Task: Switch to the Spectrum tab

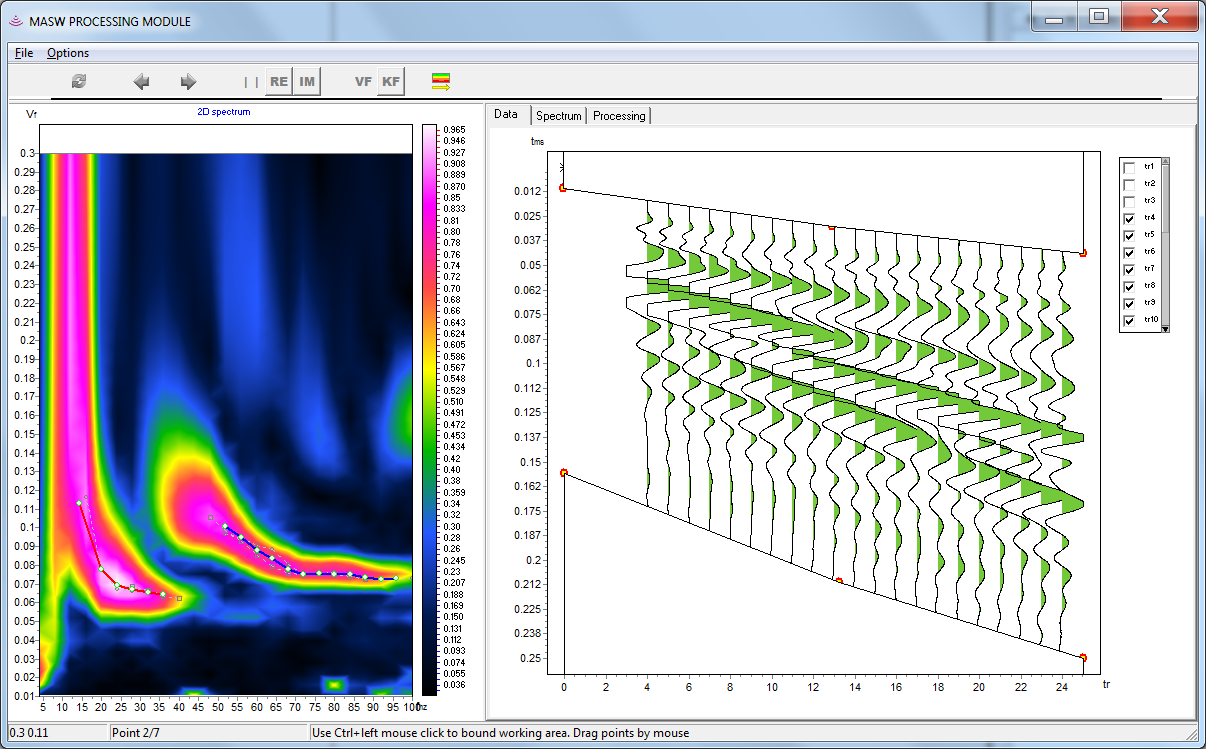Action: [558, 116]
